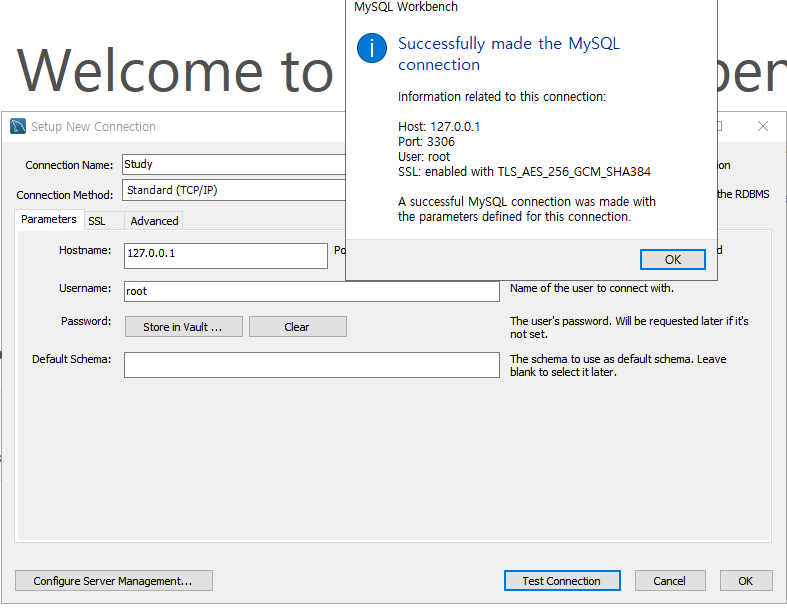The width and height of the screenshot is (787, 608).
Task: Click the 'Information related to this connection:' text
Action: (x=501, y=96)
